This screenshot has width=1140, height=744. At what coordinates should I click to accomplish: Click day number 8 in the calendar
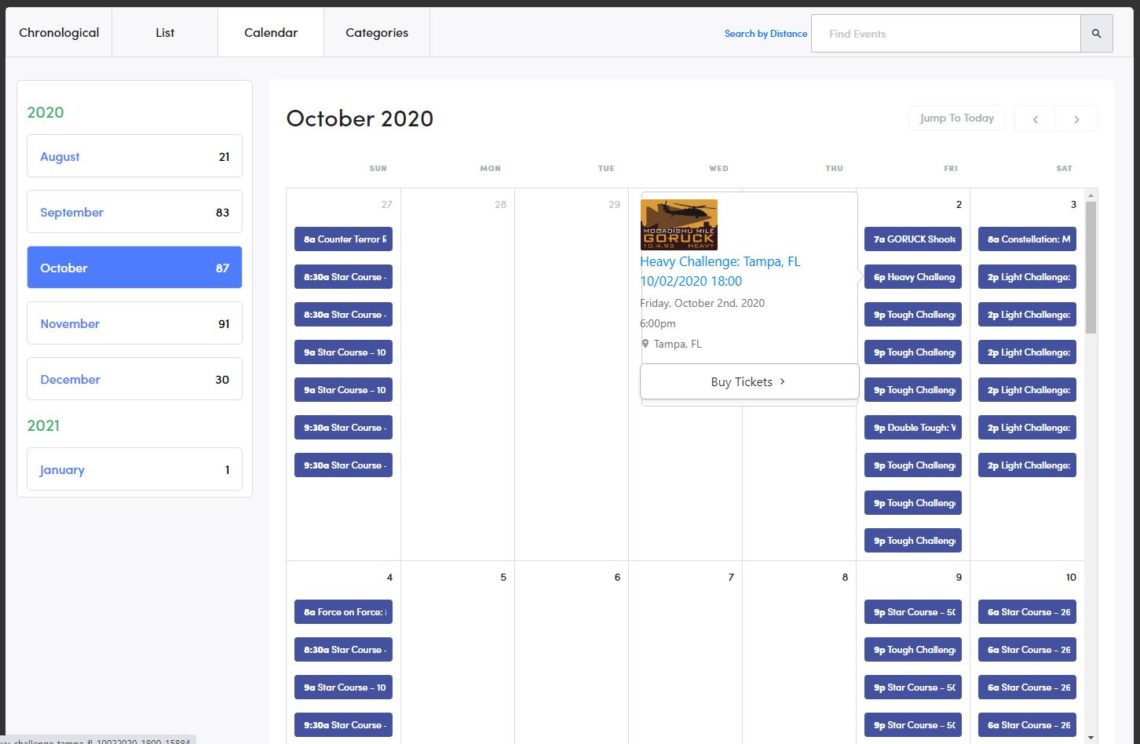pos(845,577)
